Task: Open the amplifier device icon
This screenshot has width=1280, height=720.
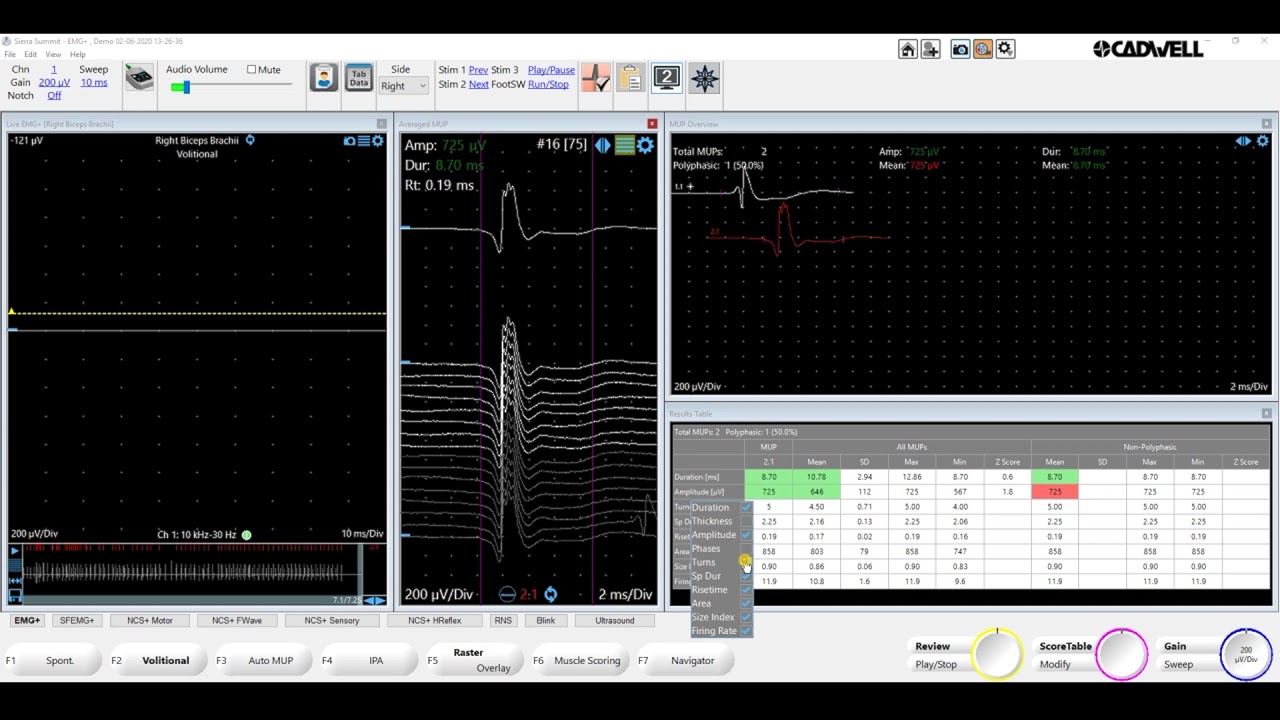Action: (139, 78)
